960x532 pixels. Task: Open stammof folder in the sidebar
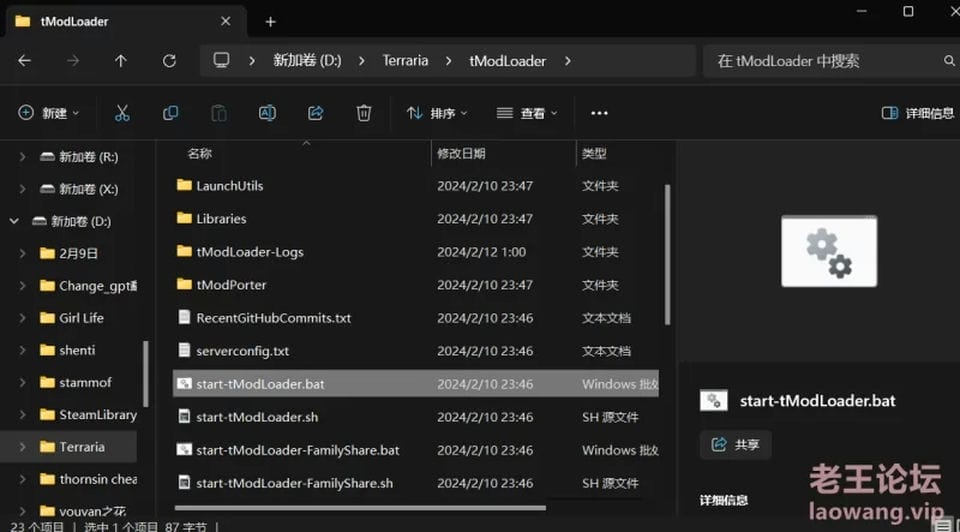coord(84,383)
